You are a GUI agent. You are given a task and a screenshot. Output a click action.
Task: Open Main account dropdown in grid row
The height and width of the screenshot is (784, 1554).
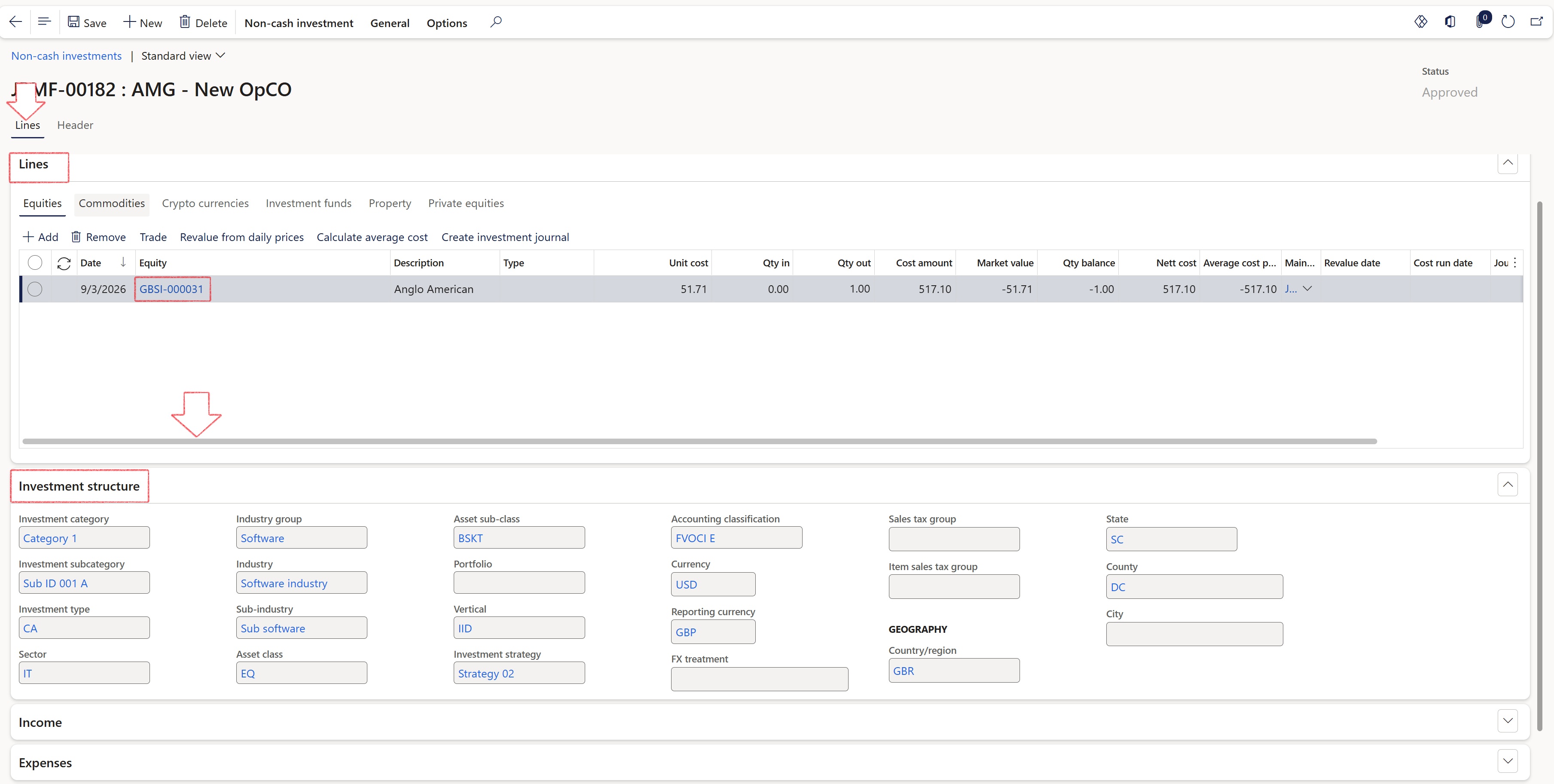click(1307, 289)
